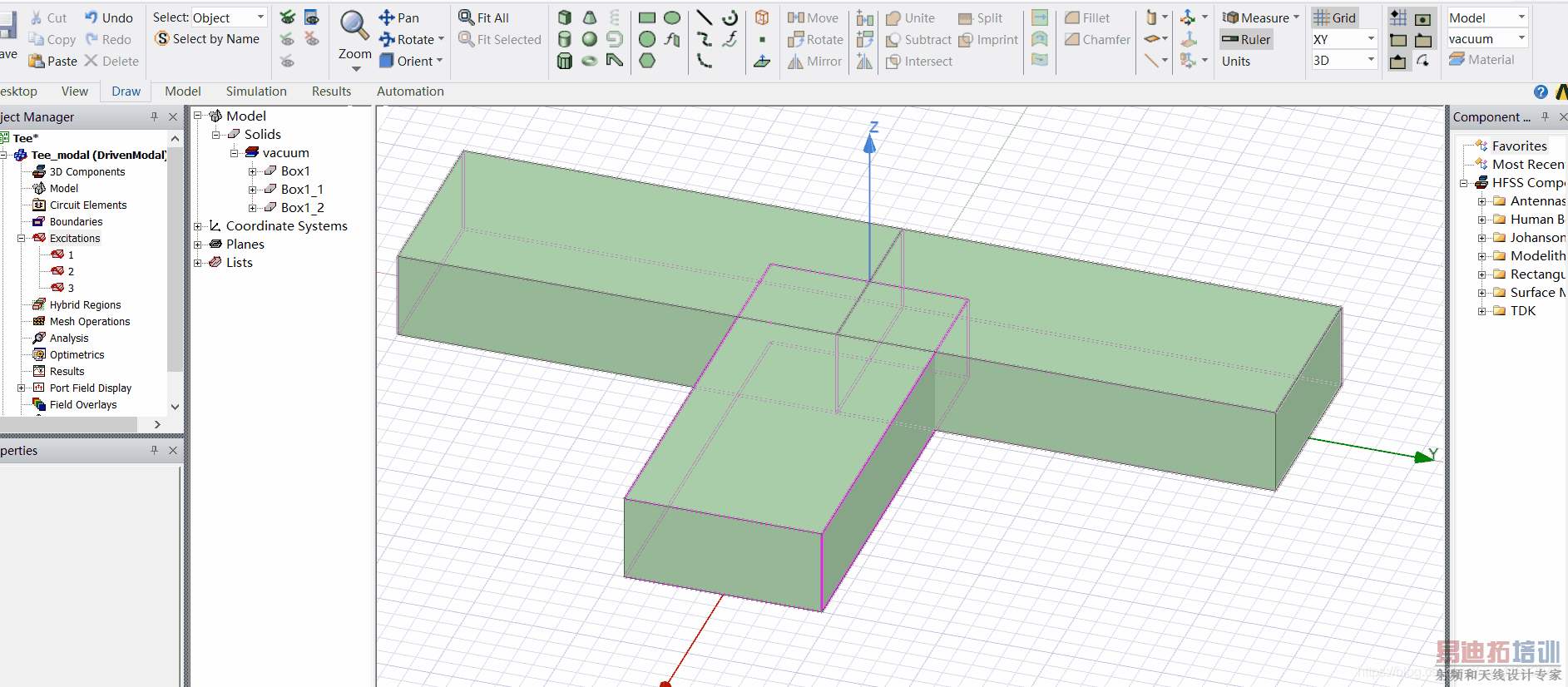Click the Undo button
The height and width of the screenshot is (687, 1568).
[109, 17]
